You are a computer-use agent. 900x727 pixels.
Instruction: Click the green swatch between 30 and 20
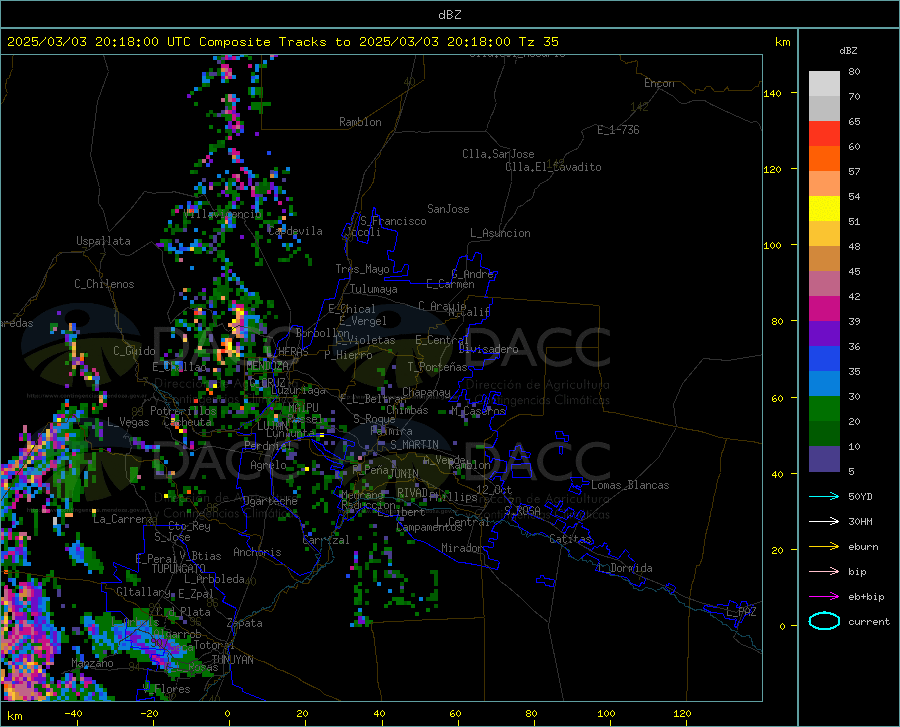coord(824,409)
